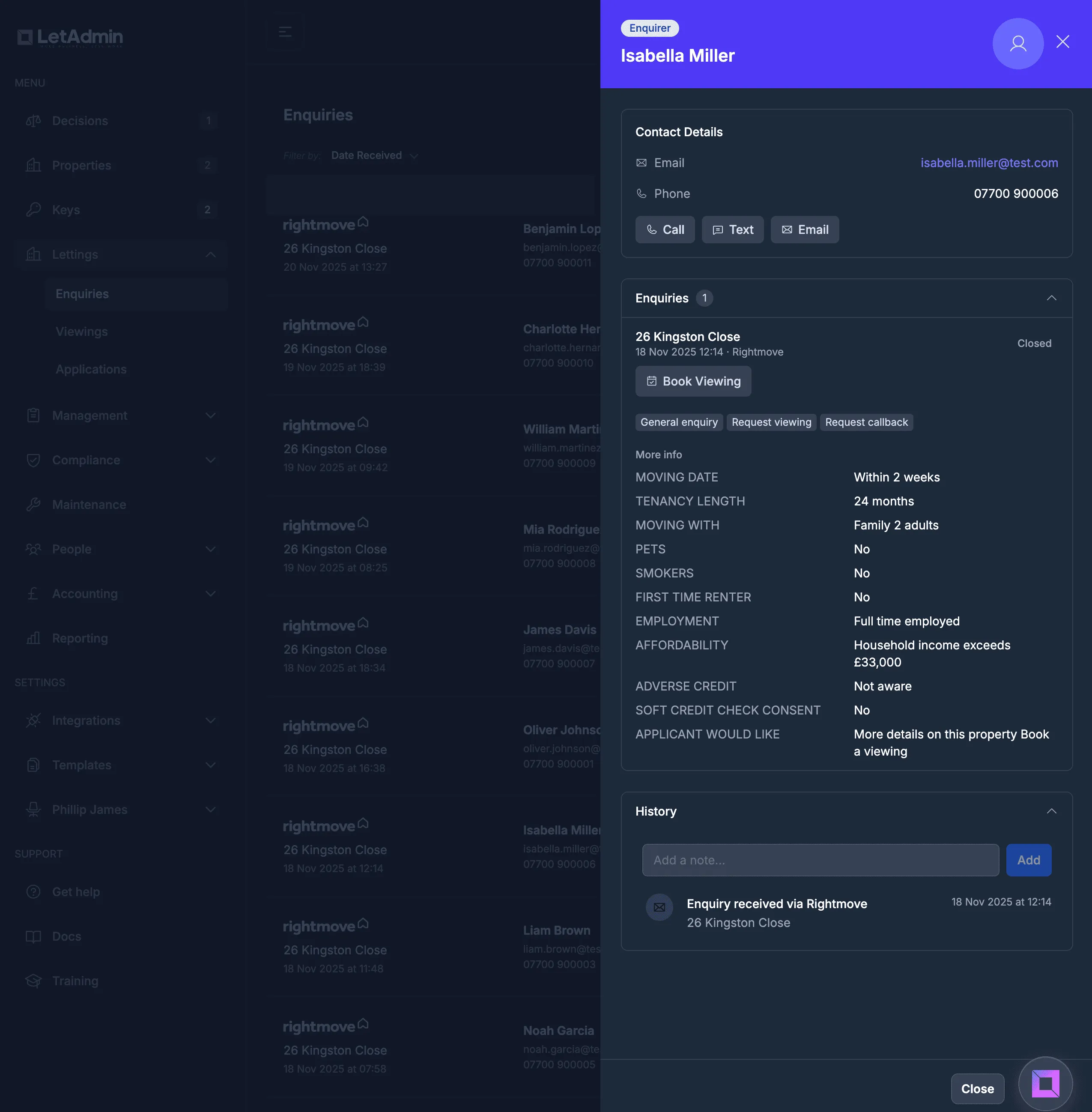Toggle the Request viewing tag
Screen dimensions: 1092x1112
click(x=771, y=422)
